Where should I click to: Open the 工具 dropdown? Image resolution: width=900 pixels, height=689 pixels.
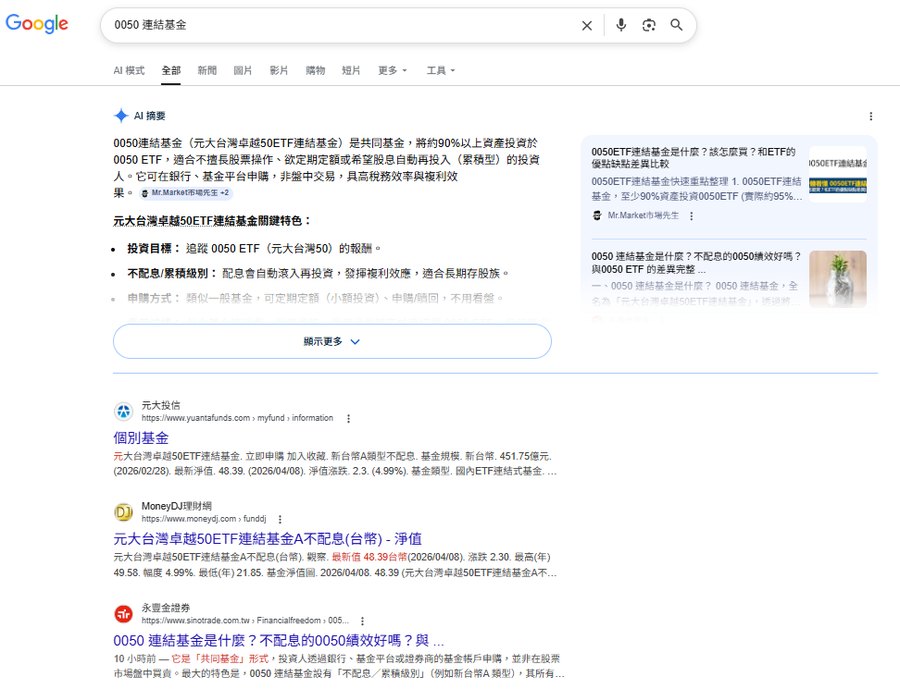tap(441, 71)
